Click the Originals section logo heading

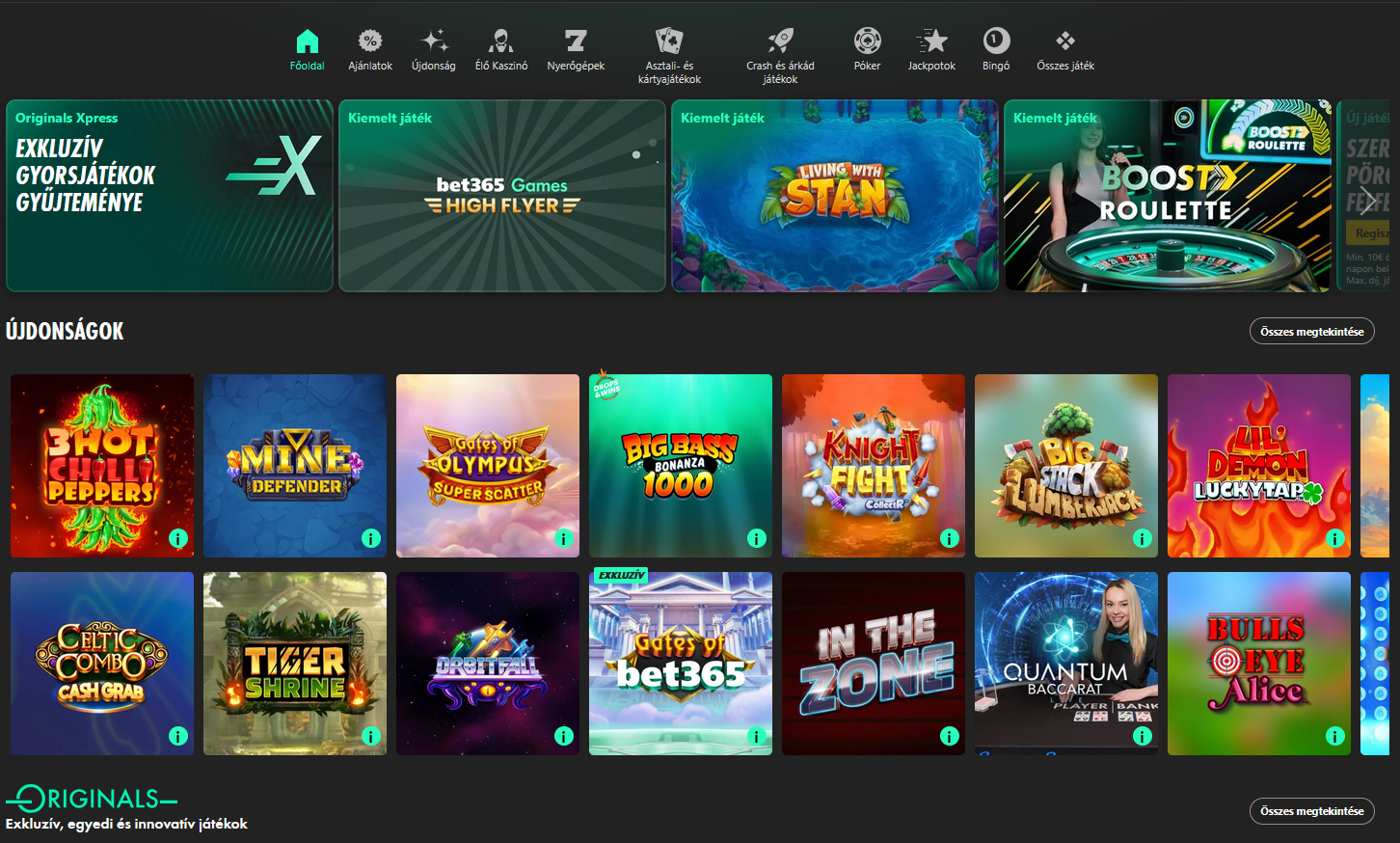(92, 799)
